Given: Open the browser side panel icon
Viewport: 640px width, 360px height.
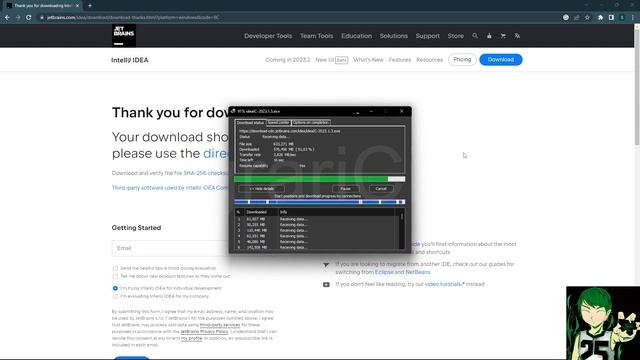Looking at the screenshot, I should 611,18.
